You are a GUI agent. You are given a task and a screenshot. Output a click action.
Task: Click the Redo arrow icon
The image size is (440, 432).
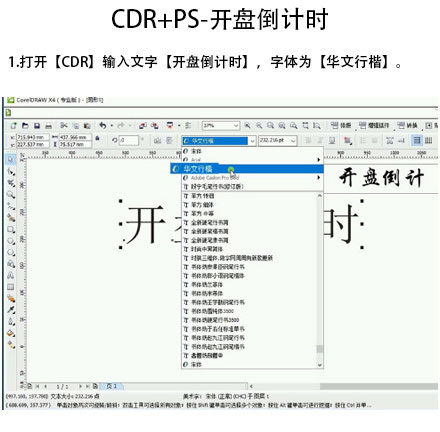120,126
